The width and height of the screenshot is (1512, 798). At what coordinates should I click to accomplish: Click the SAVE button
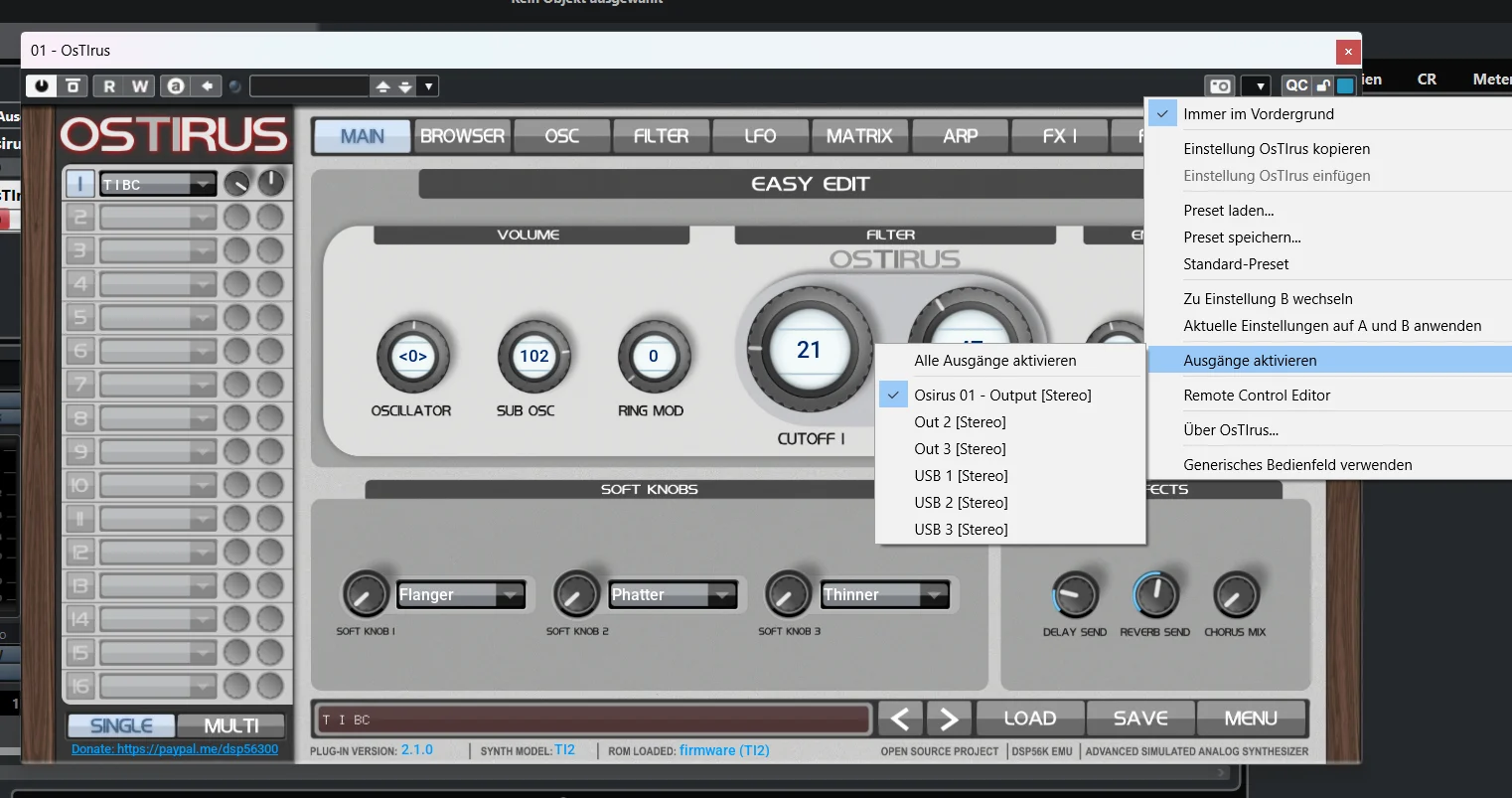point(1140,718)
